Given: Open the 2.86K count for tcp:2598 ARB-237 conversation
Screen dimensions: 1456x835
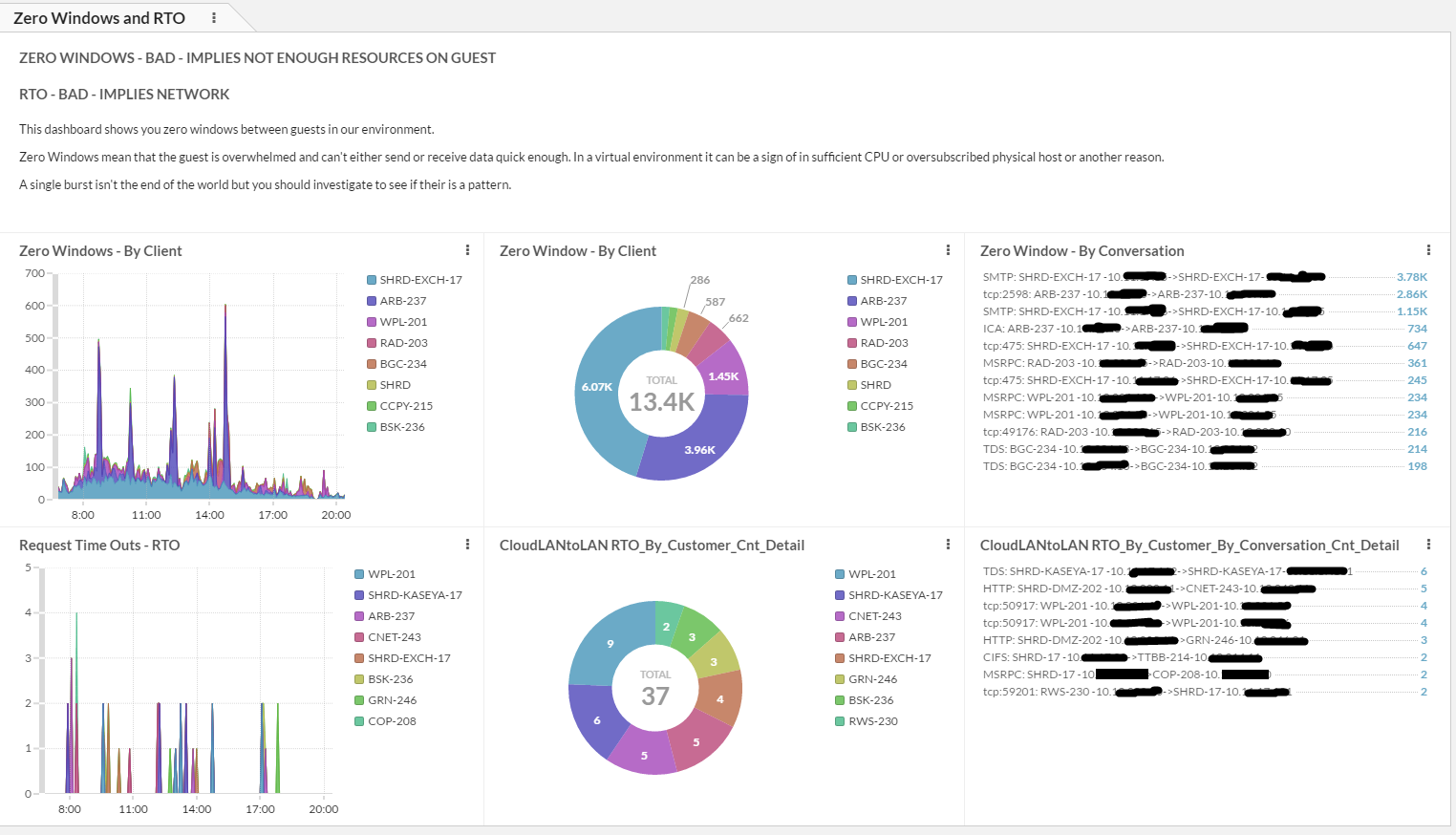Looking at the screenshot, I should click(1412, 294).
